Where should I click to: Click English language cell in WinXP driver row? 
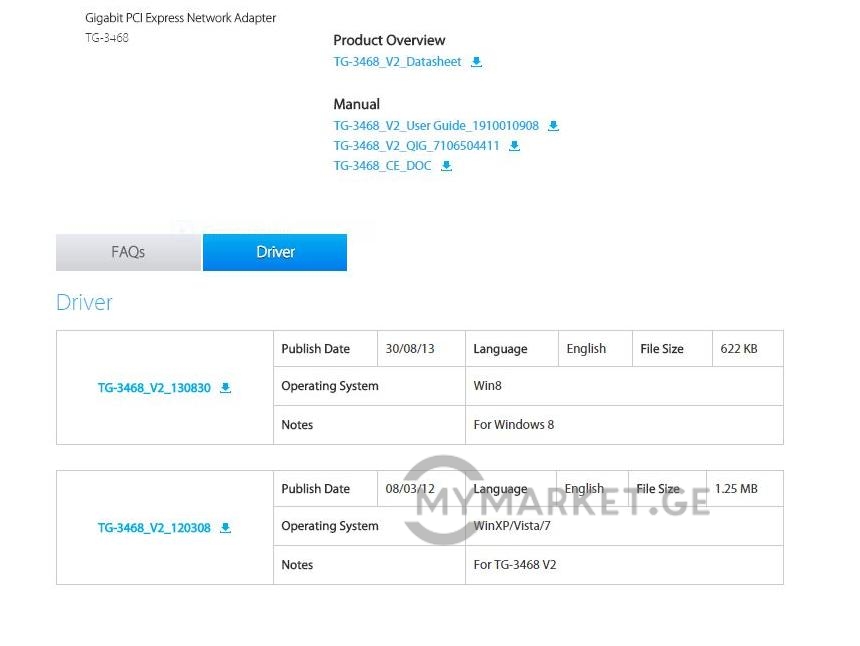(592, 489)
